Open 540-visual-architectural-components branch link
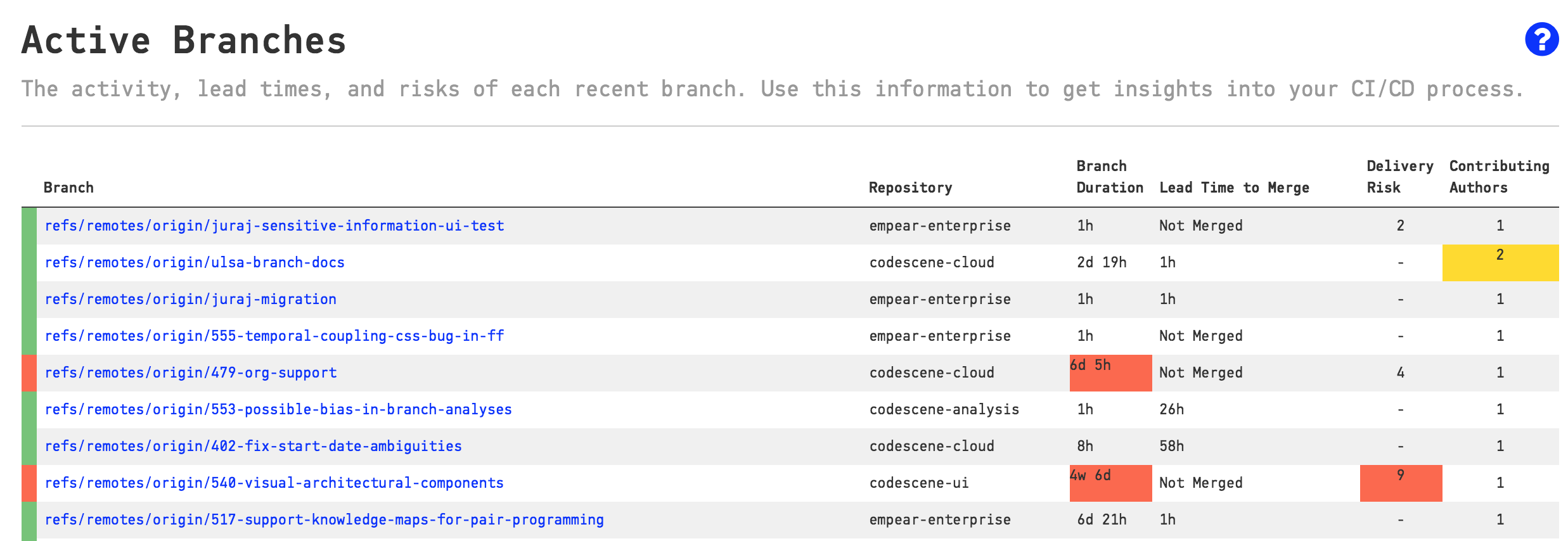1568x541 pixels. [x=274, y=483]
